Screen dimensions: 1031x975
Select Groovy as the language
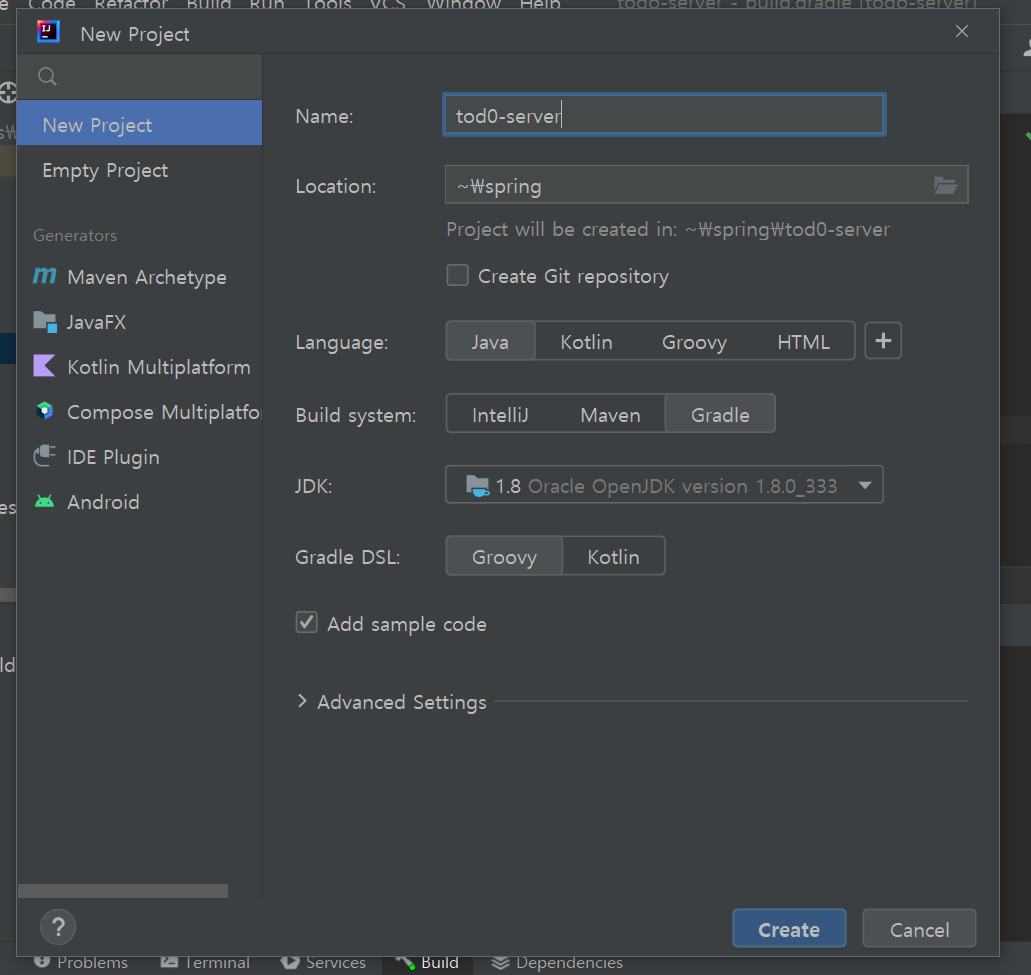click(x=694, y=341)
